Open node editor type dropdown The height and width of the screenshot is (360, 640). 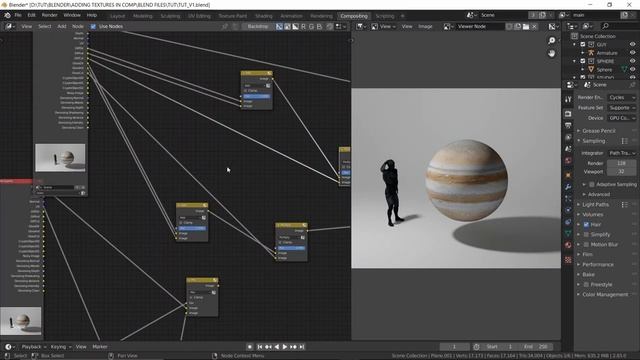pos(10,26)
